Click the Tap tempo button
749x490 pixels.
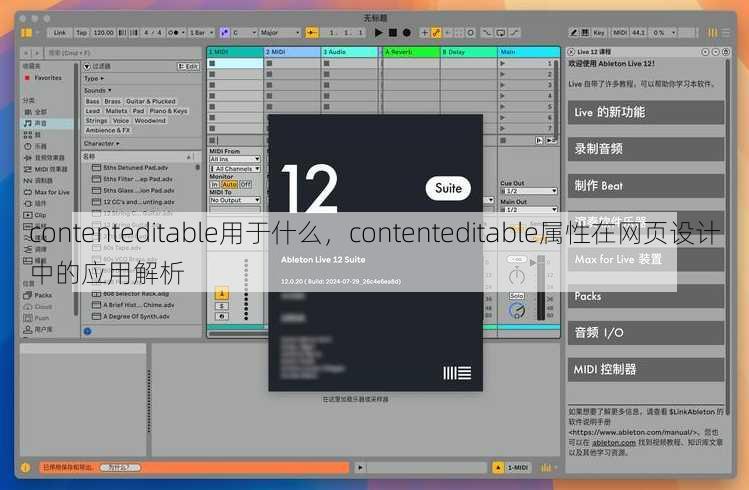click(82, 32)
